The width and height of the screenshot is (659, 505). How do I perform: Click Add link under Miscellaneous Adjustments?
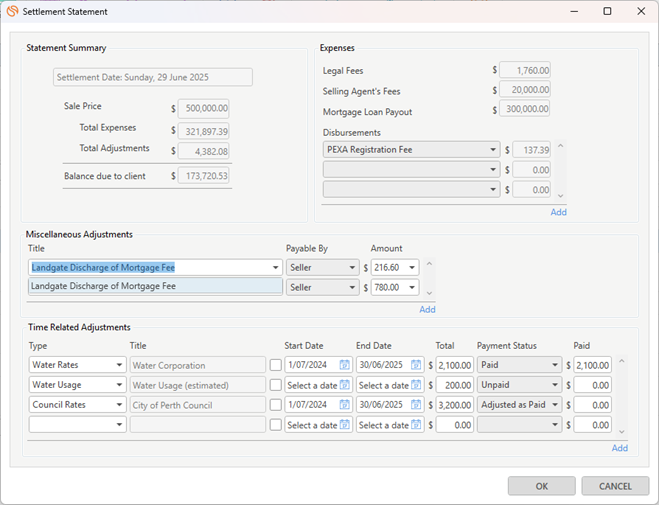click(x=427, y=310)
